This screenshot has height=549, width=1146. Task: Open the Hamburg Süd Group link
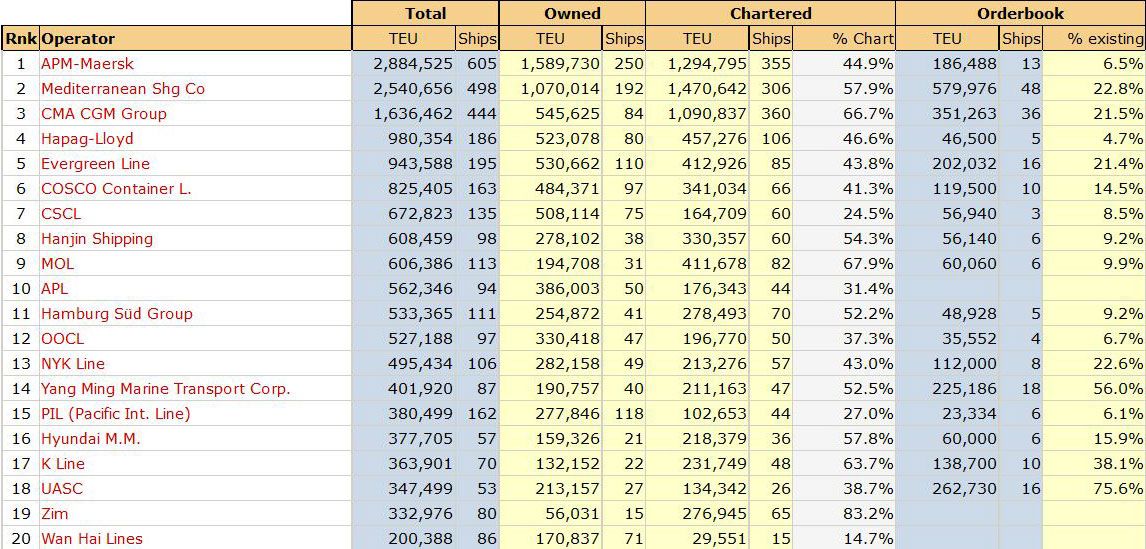117,313
